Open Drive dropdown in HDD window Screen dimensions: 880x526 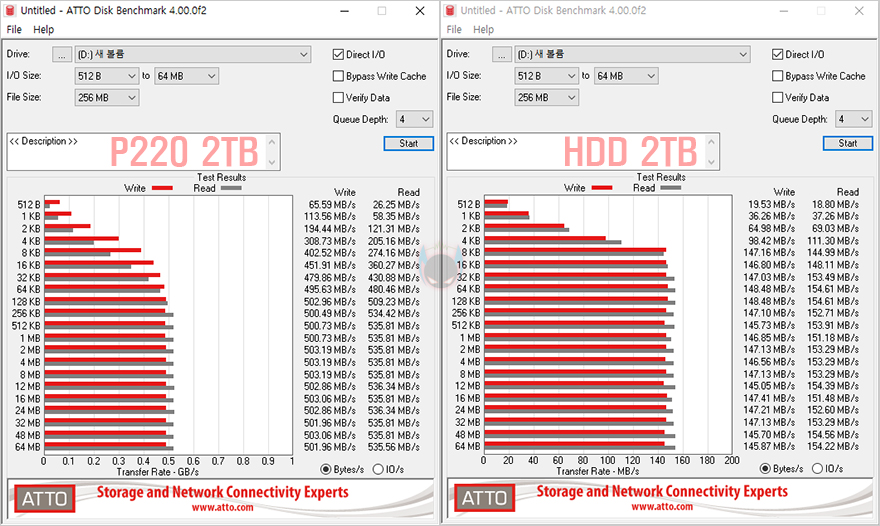[x=632, y=54]
